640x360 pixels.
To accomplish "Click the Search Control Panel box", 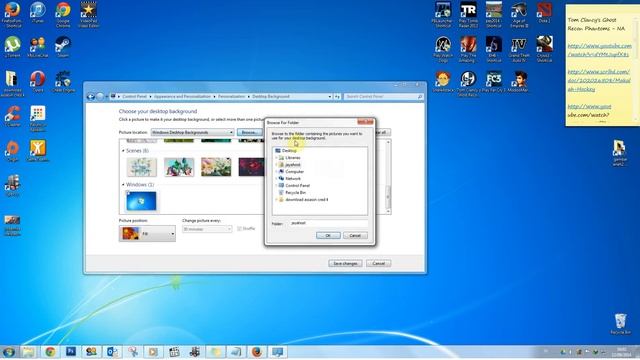I will point(383,97).
